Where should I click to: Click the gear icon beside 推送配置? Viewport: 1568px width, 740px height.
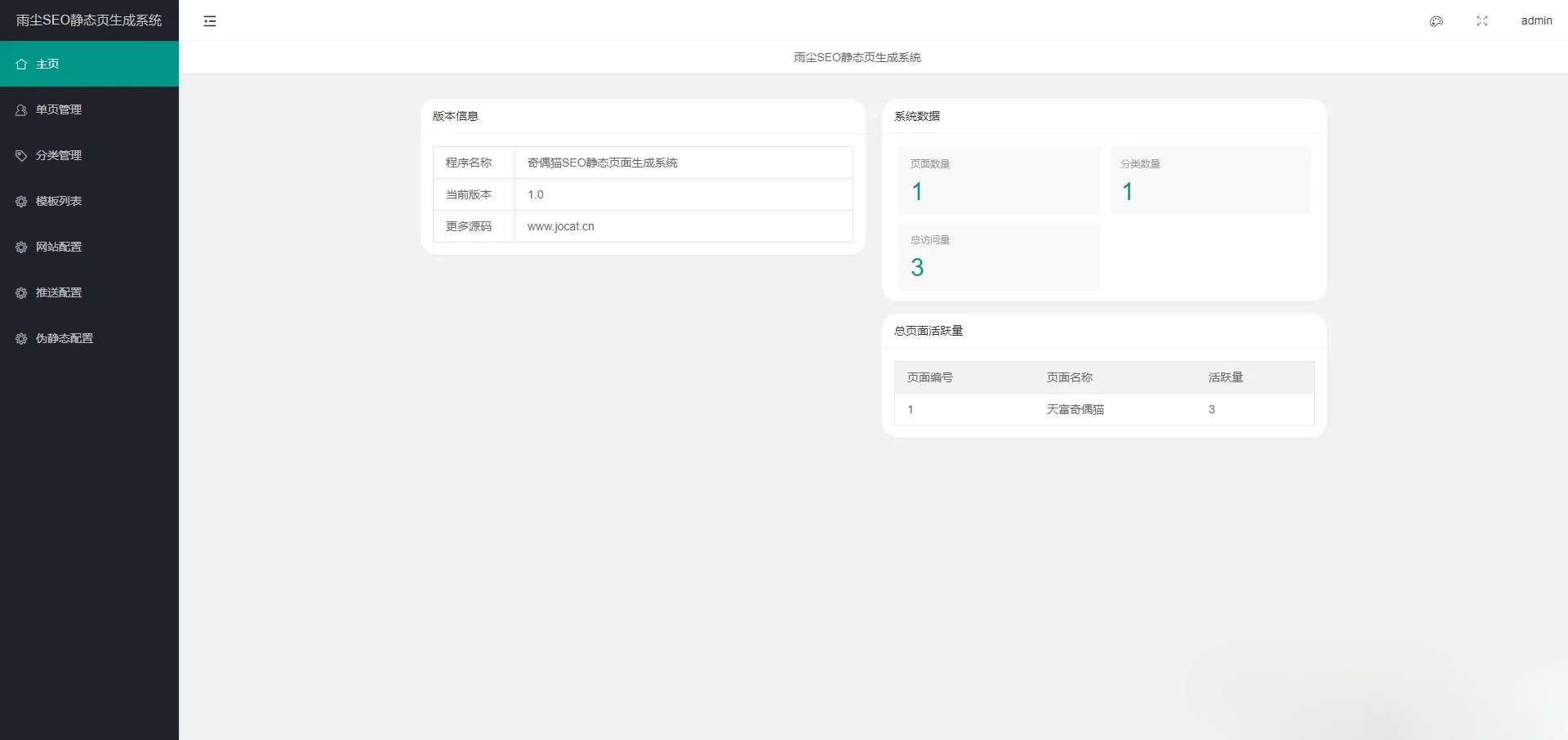click(x=20, y=292)
